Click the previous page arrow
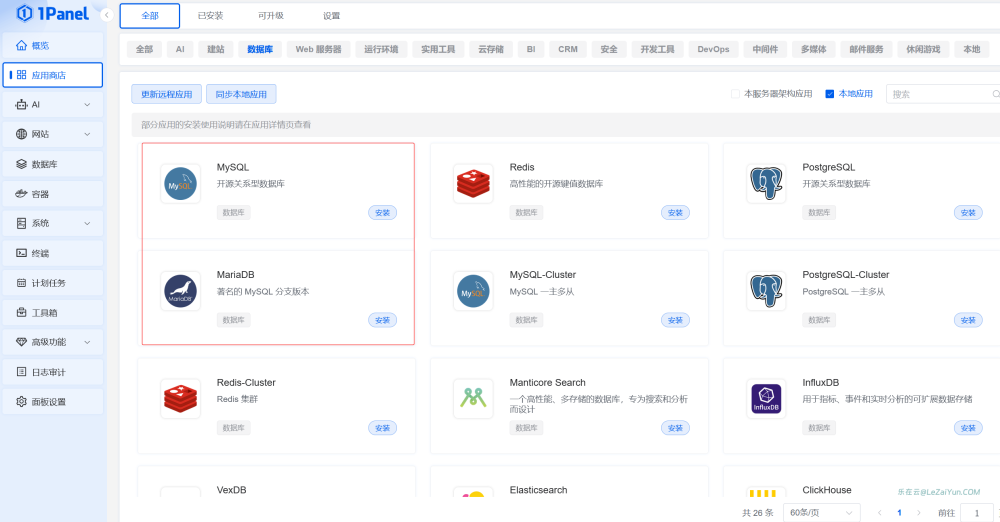Viewport: 1000px width, 522px height. coord(879,512)
